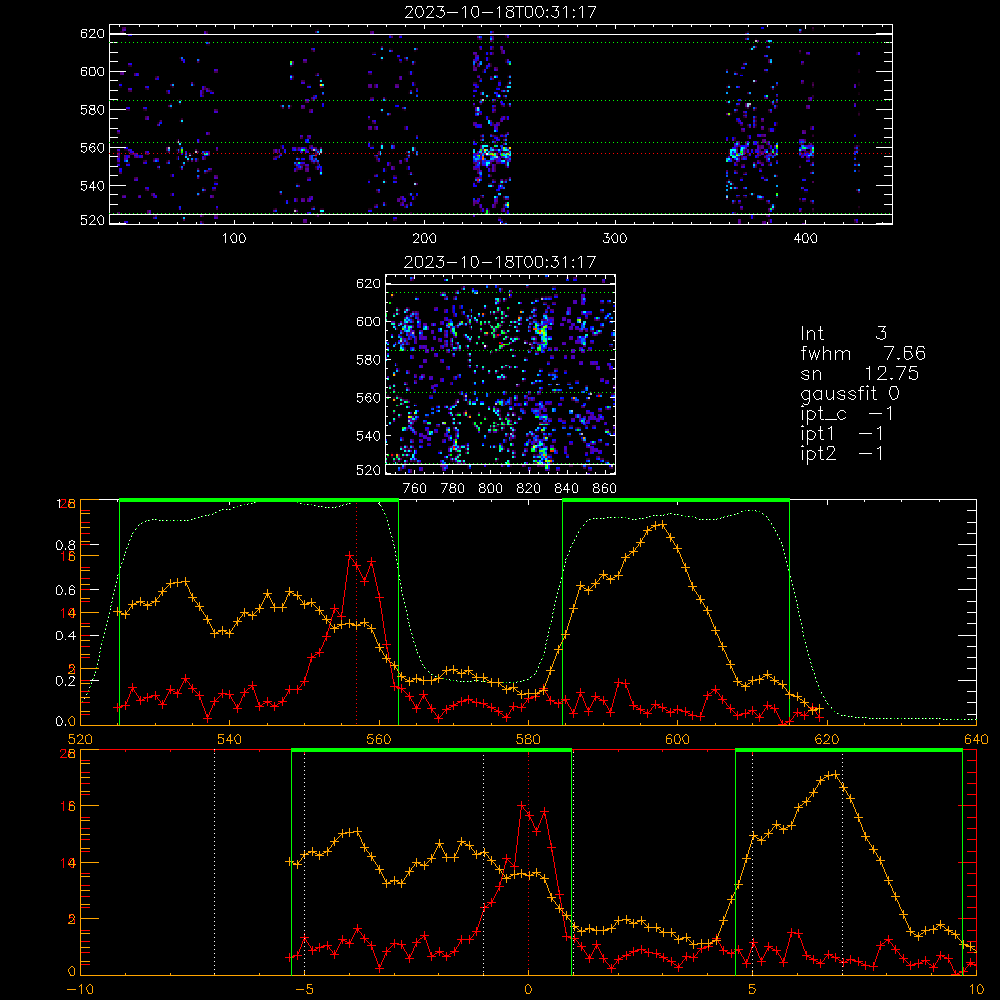Click the 'ipt_c -1' text
This screenshot has height=1000, width=1000.
coord(846,414)
